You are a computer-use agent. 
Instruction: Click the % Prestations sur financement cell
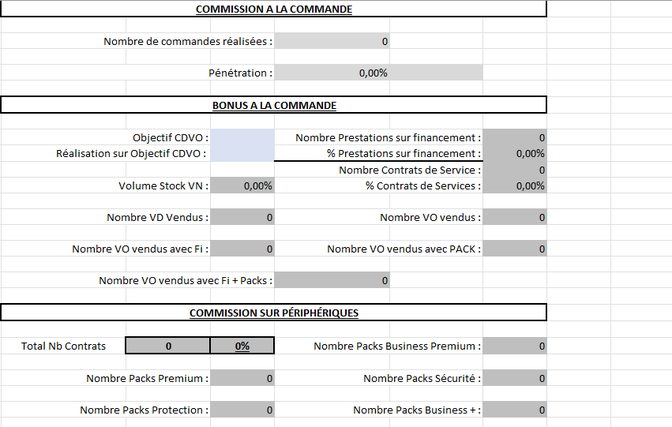514,153
